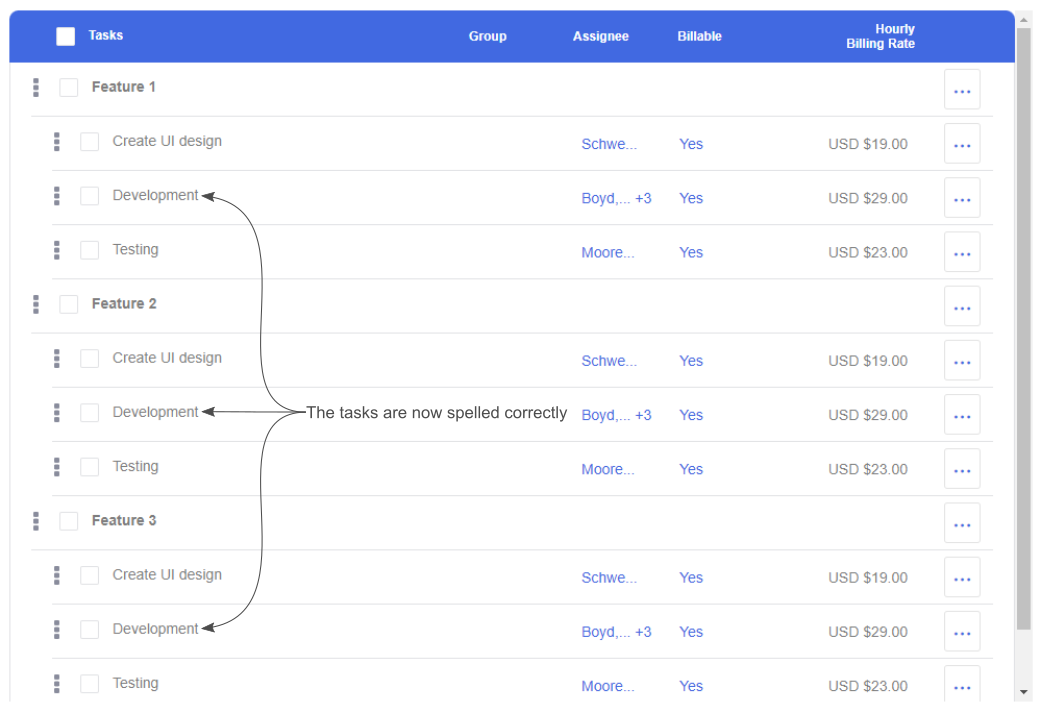Open Schwe... assignee link in Feature 1
The width and height of the screenshot is (1041, 713).
click(609, 144)
